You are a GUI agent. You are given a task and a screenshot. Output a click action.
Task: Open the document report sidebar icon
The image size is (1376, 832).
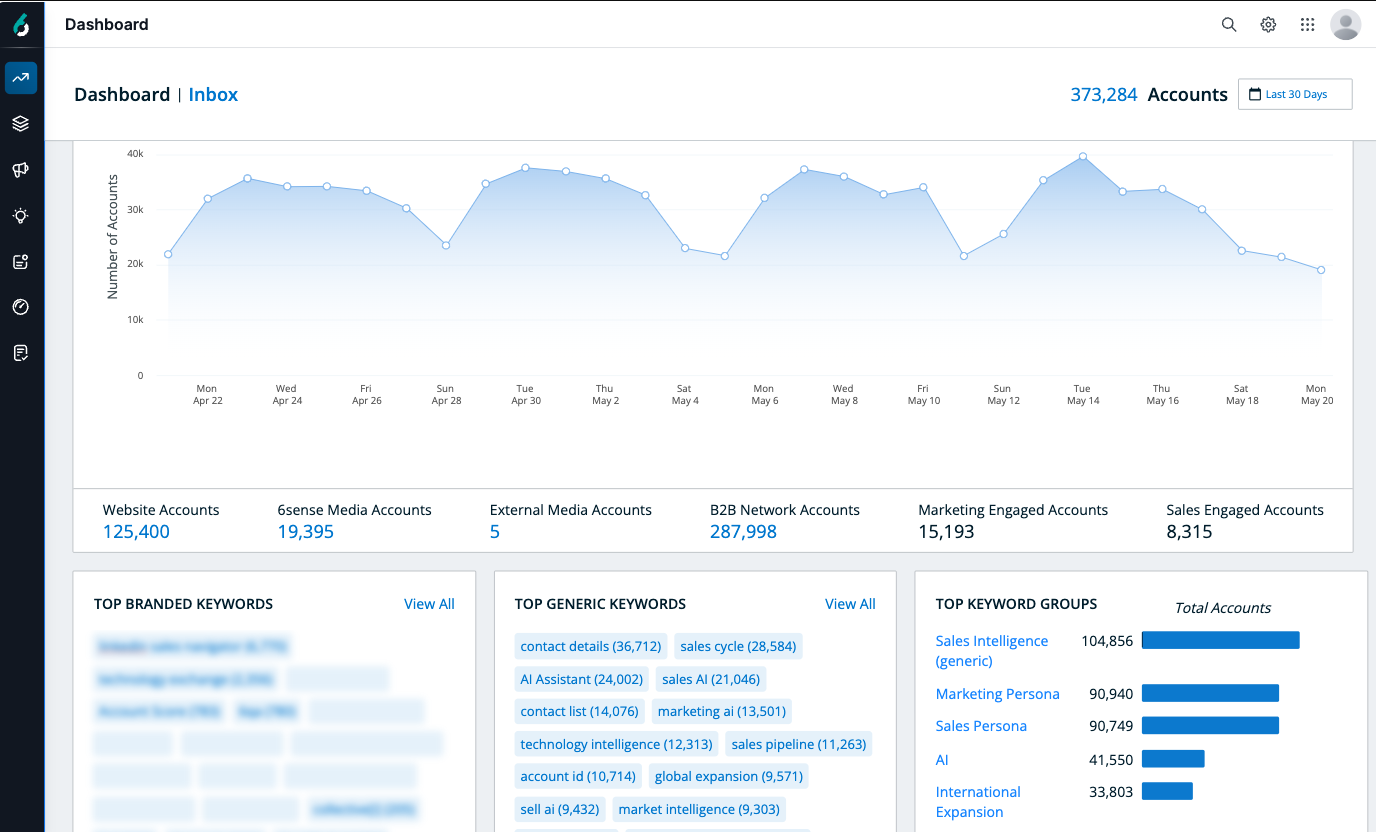coord(21,353)
